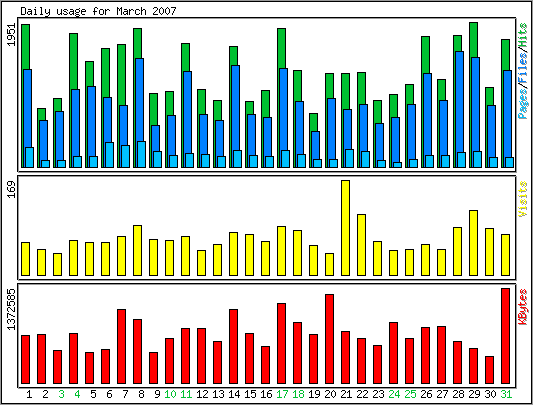The height and width of the screenshot is (405, 533).
Task: Click the shortest red KBytes bar for day 30
Action: [x=489, y=370]
